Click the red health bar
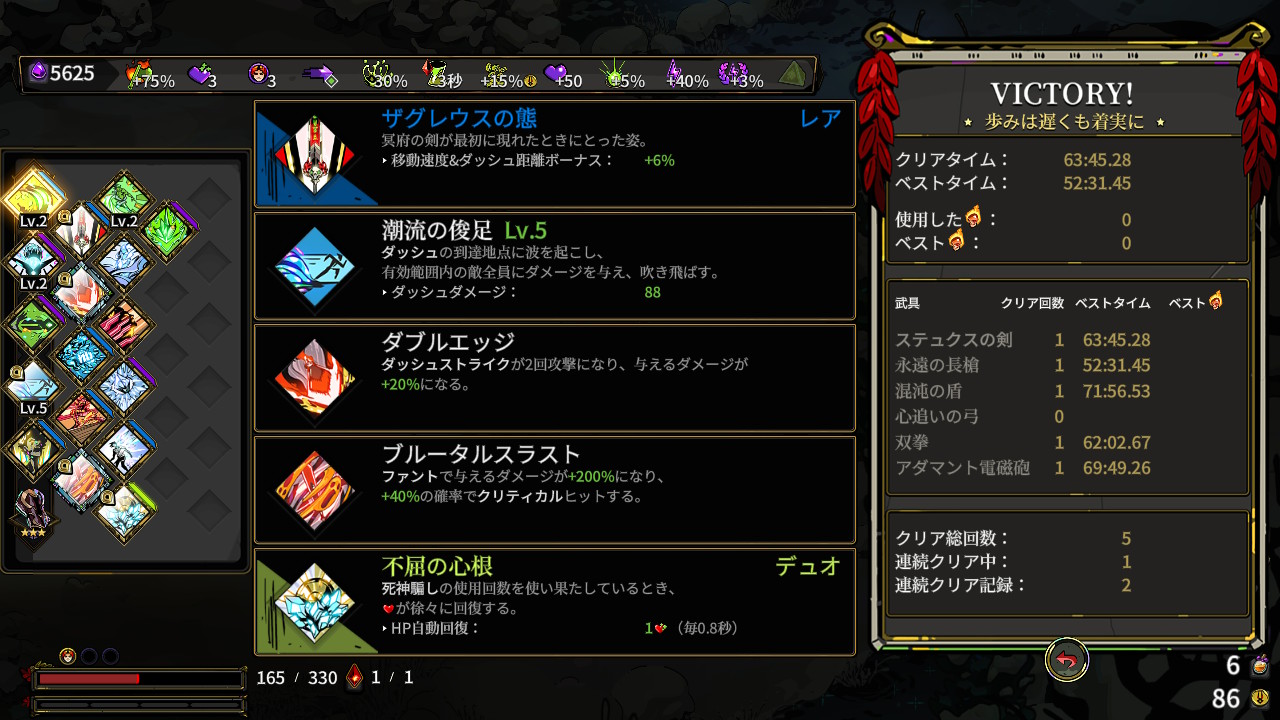The height and width of the screenshot is (720, 1280). [139, 679]
